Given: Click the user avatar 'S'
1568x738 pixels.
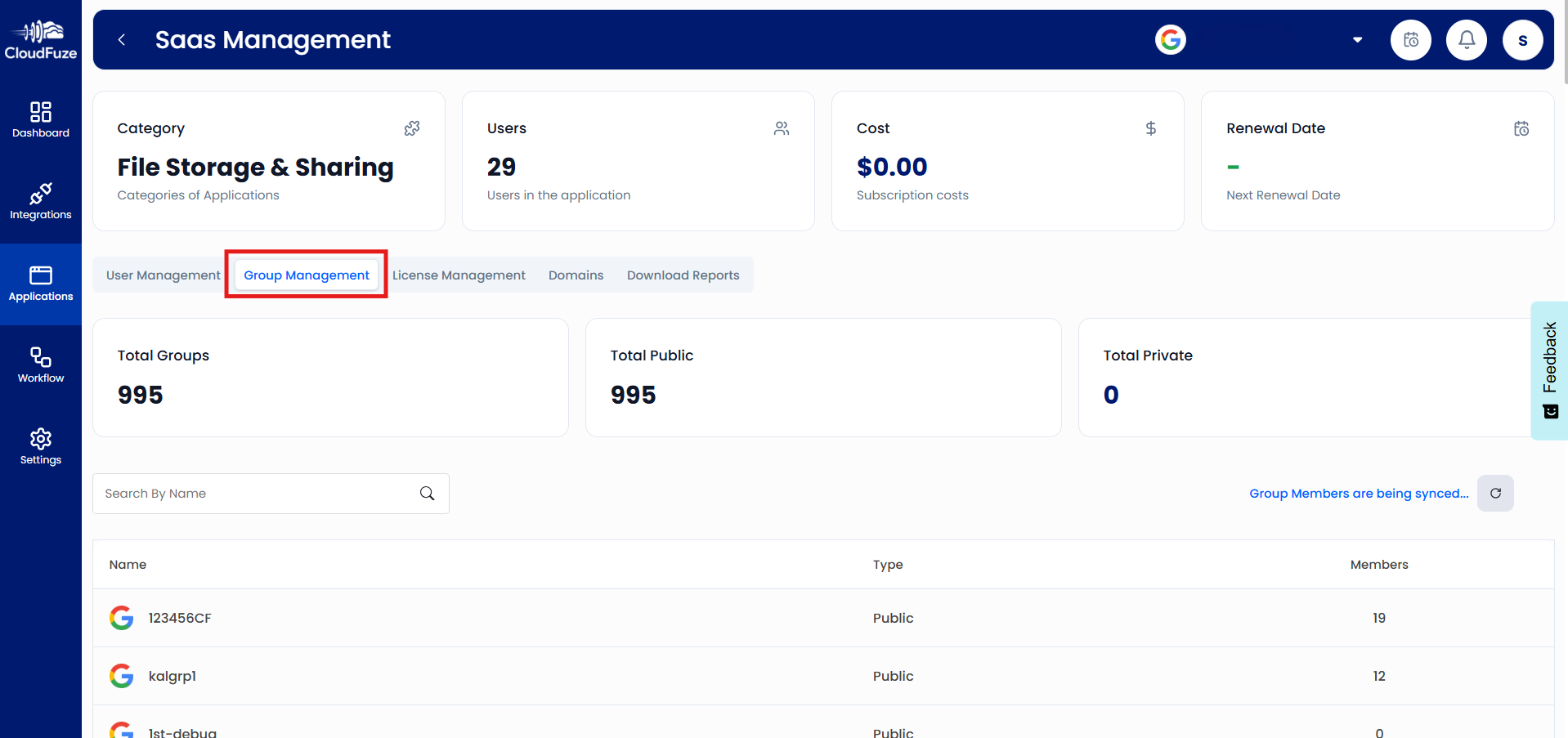Looking at the screenshot, I should coord(1522,40).
